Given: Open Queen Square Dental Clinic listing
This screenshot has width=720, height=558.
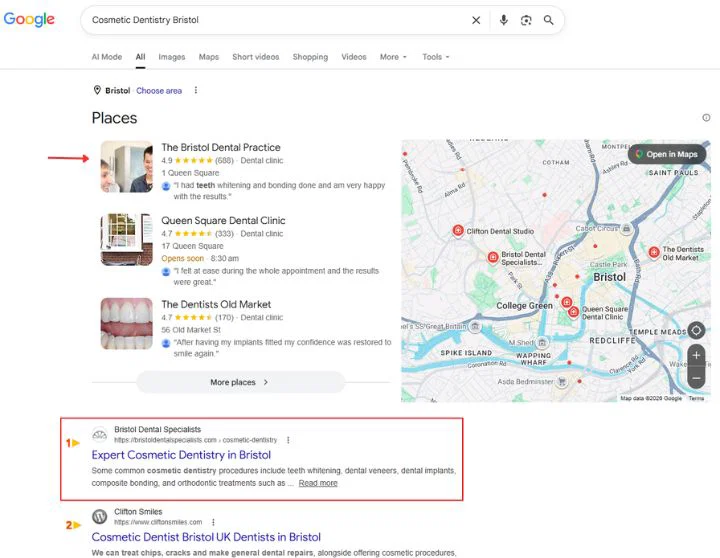Looking at the screenshot, I should pyautogui.click(x=223, y=220).
